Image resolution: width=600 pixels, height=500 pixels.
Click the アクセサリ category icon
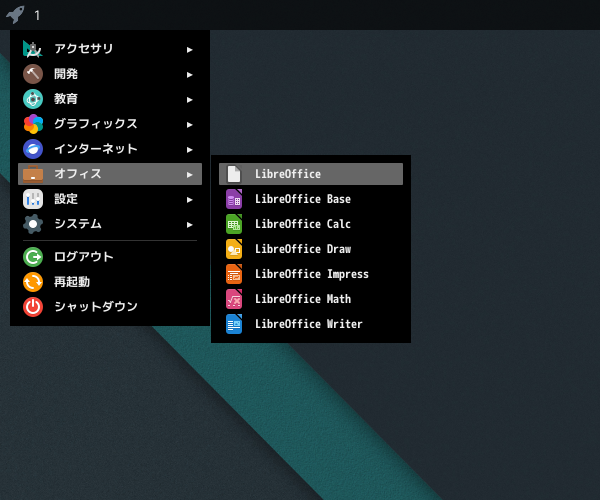coord(33,49)
